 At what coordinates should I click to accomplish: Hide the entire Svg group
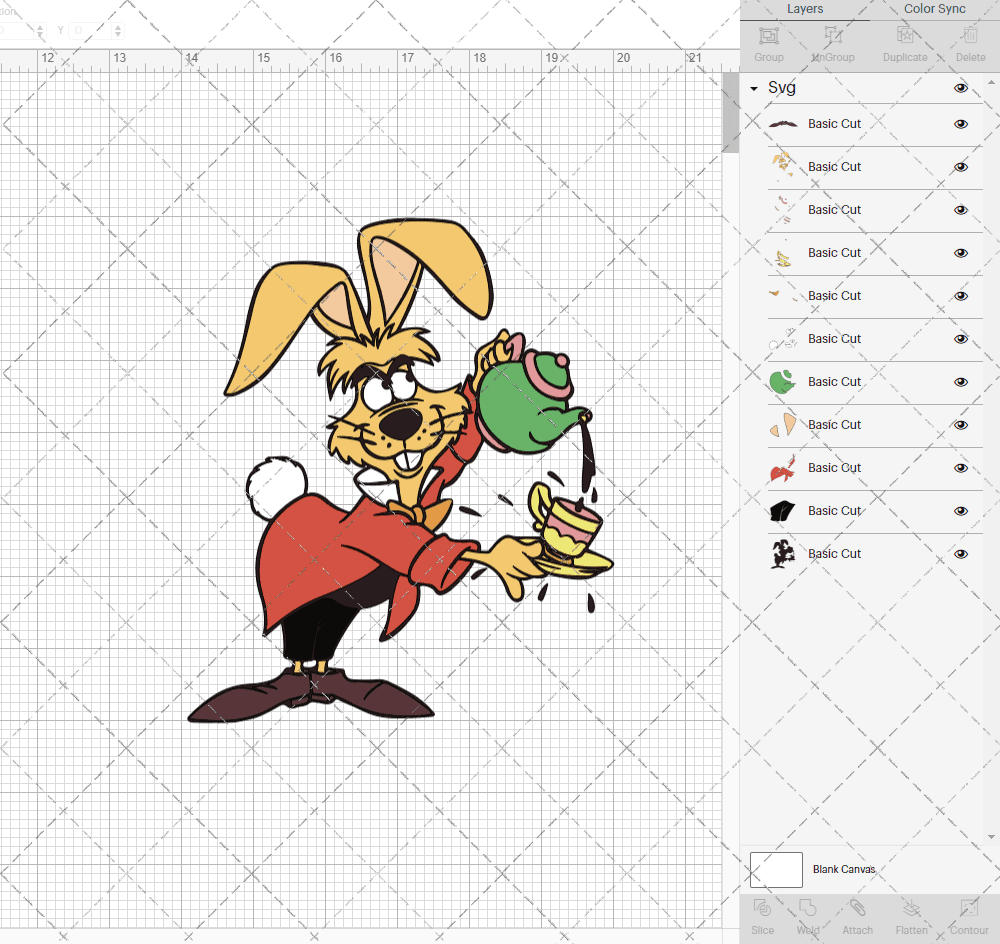pos(961,88)
